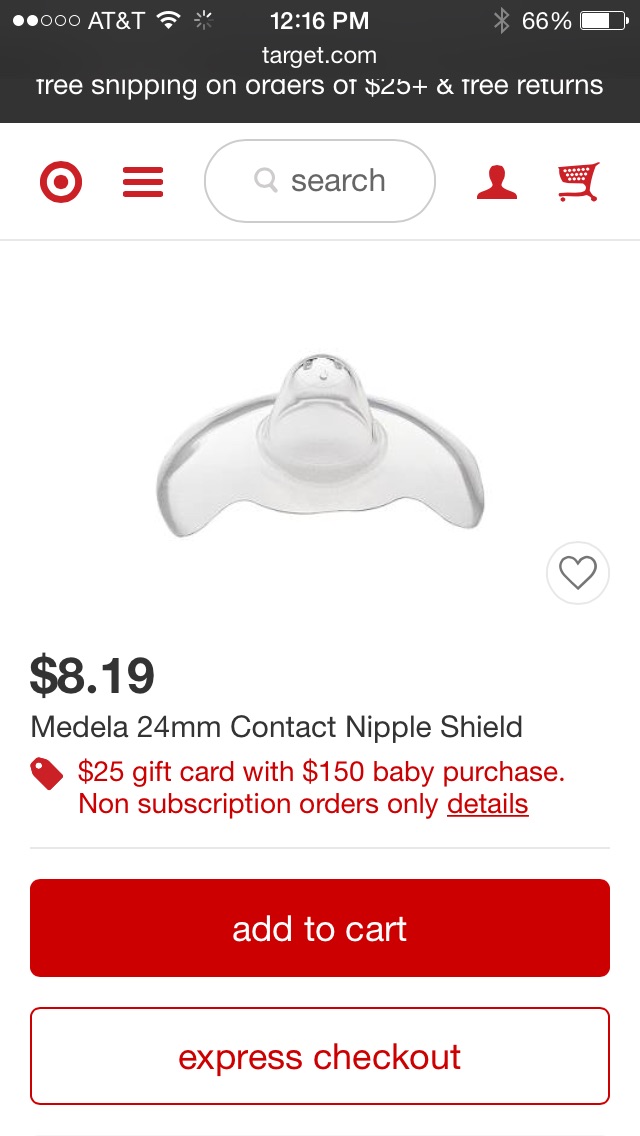Image resolution: width=640 pixels, height=1136 pixels.
Task: Click the red add to cart button
Action: (320, 928)
